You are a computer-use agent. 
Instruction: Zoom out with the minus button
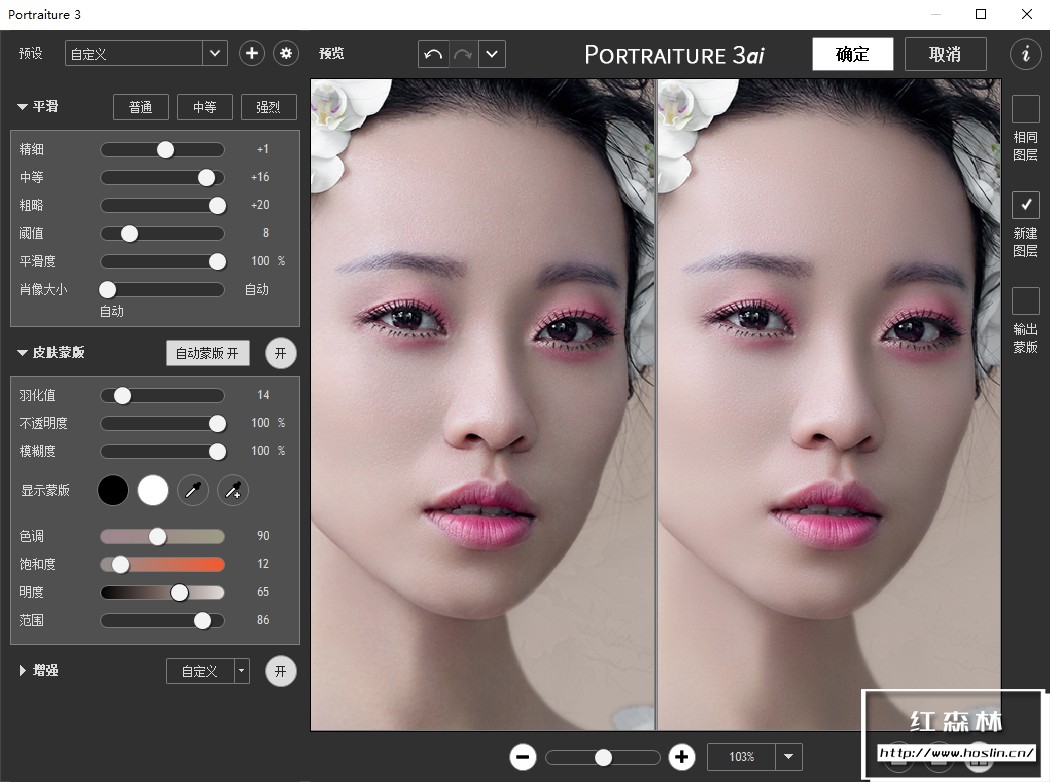point(523,757)
